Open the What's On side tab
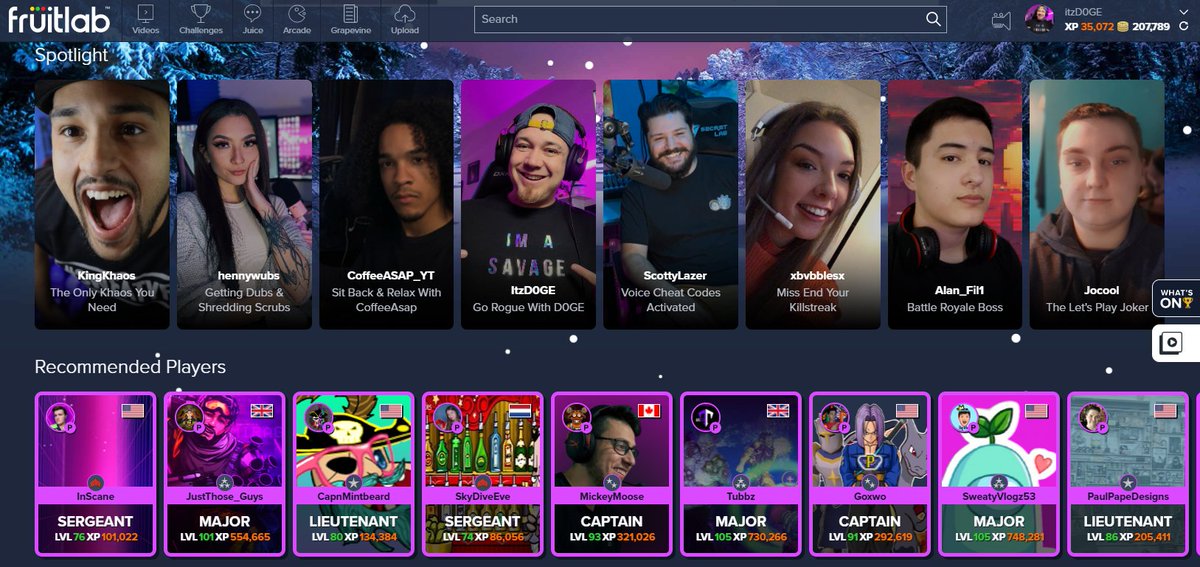The height and width of the screenshot is (567, 1200). 1176,298
